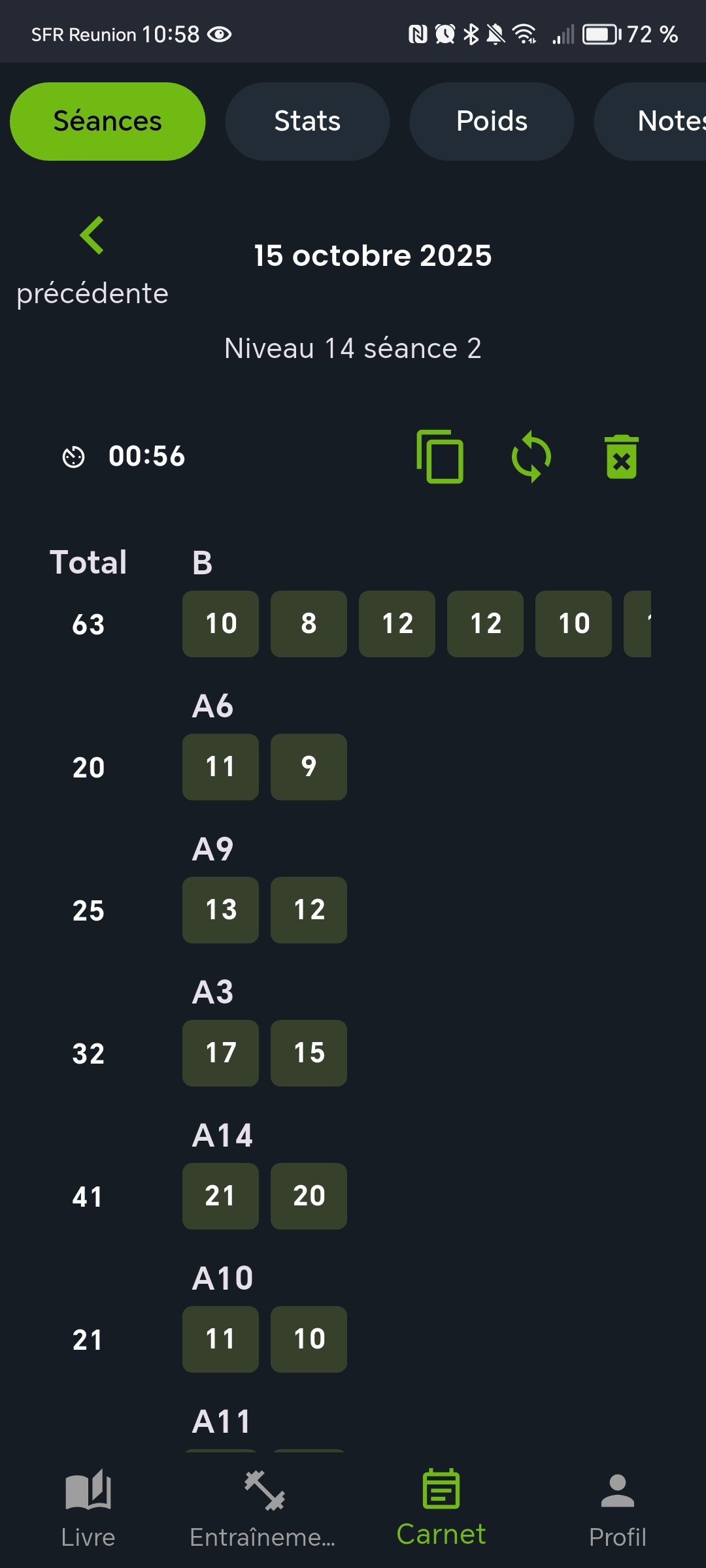The width and height of the screenshot is (706, 1568).
Task: Tap the green refresh sync icon
Action: [x=531, y=457]
